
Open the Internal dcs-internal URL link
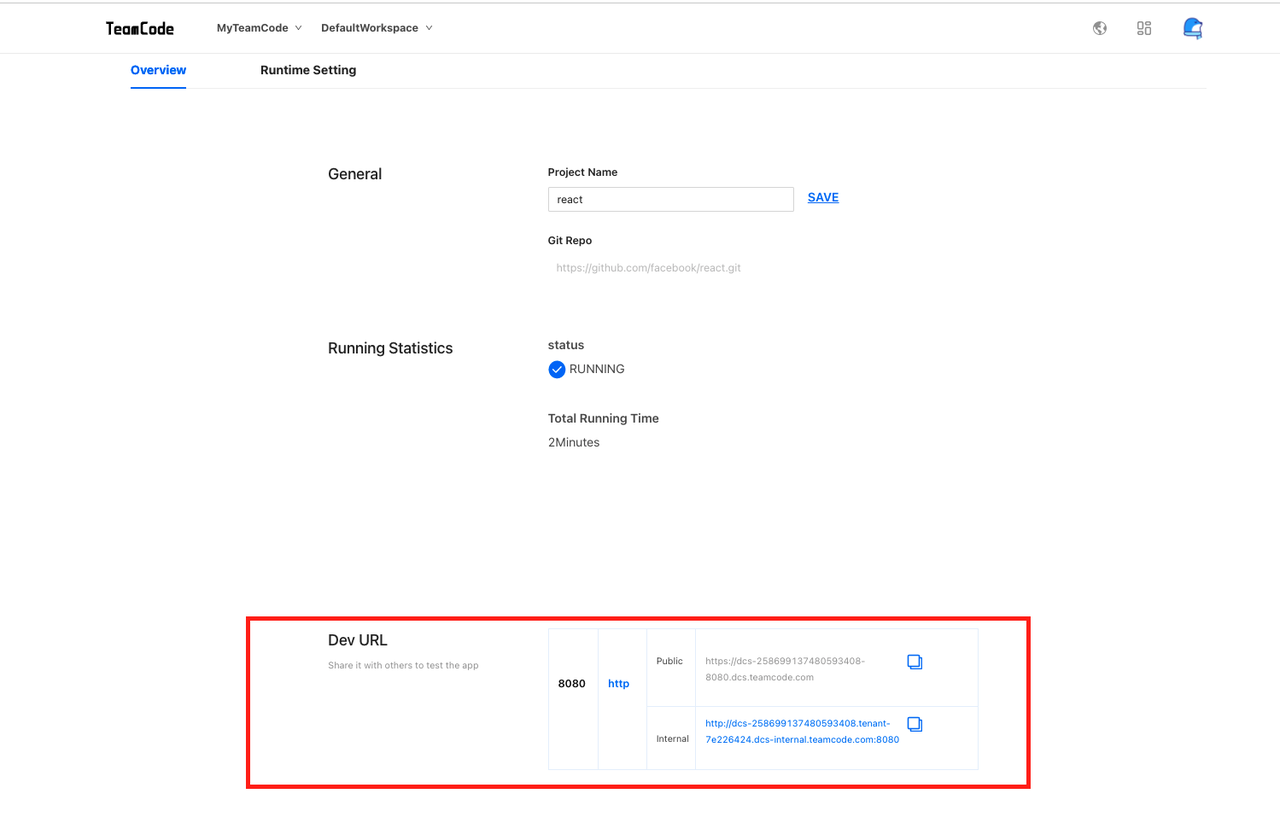pos(801,731)
